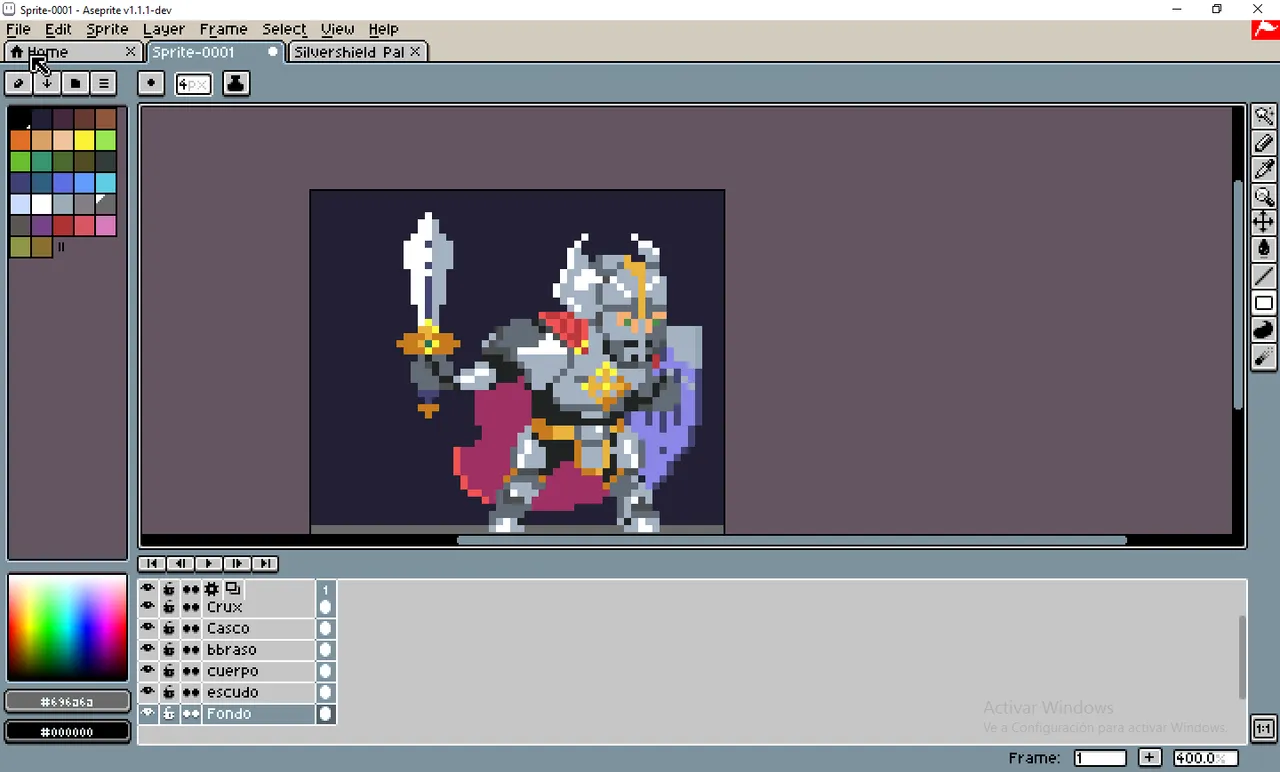Select the Line tool
This screenshot has height=772, width=1280.
(x=1264, y=276)
